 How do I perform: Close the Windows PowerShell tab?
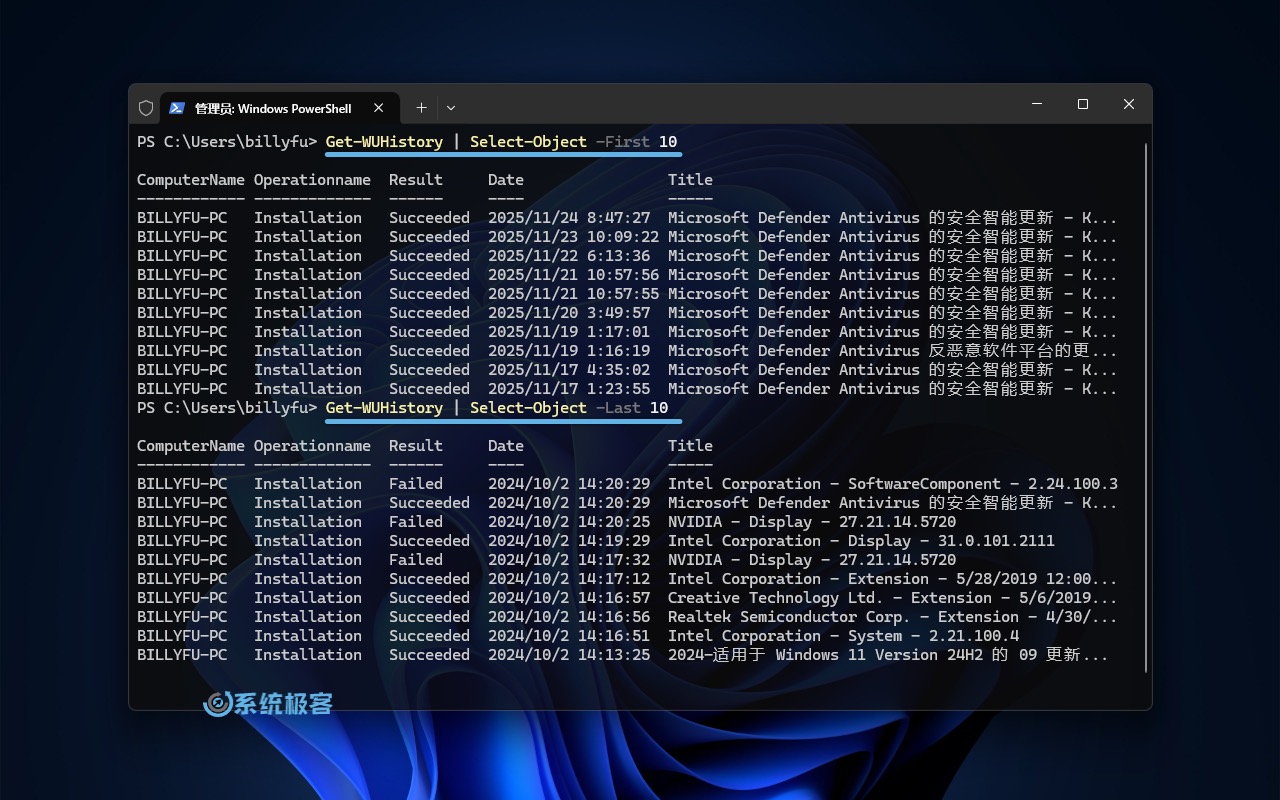pos(379,108)
